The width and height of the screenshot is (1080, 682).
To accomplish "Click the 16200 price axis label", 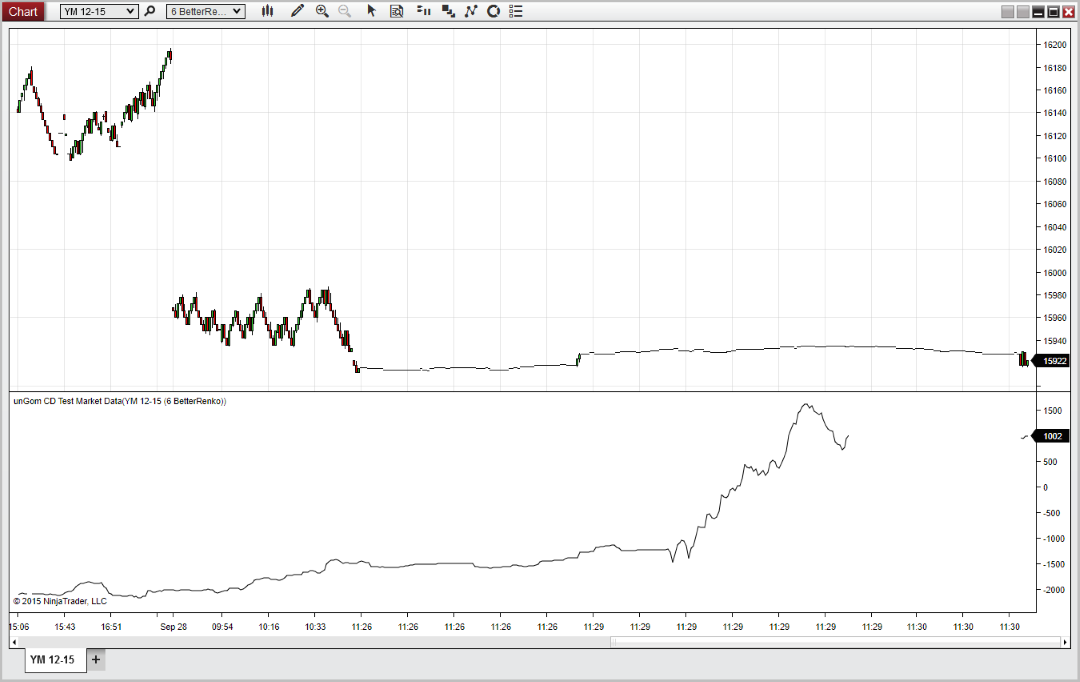I will (x=1055, y=45).
